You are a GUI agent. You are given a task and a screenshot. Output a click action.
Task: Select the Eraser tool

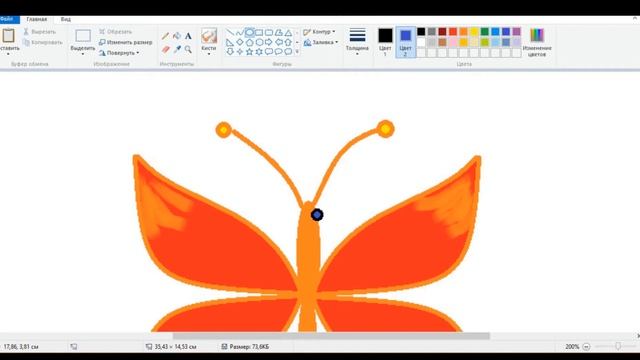pyautogui.click(x=165, y=49)
